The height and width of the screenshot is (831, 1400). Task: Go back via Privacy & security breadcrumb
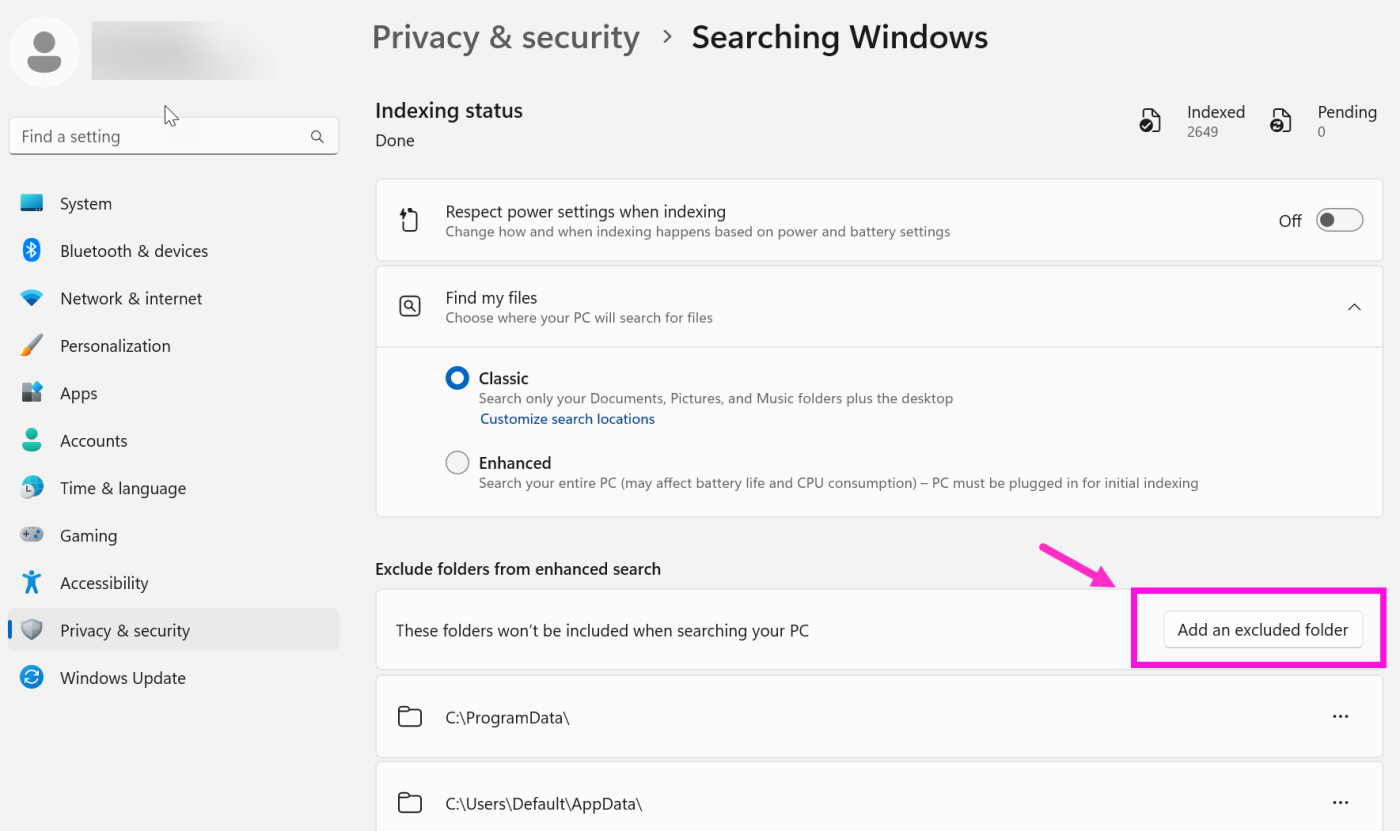(505, 38)
